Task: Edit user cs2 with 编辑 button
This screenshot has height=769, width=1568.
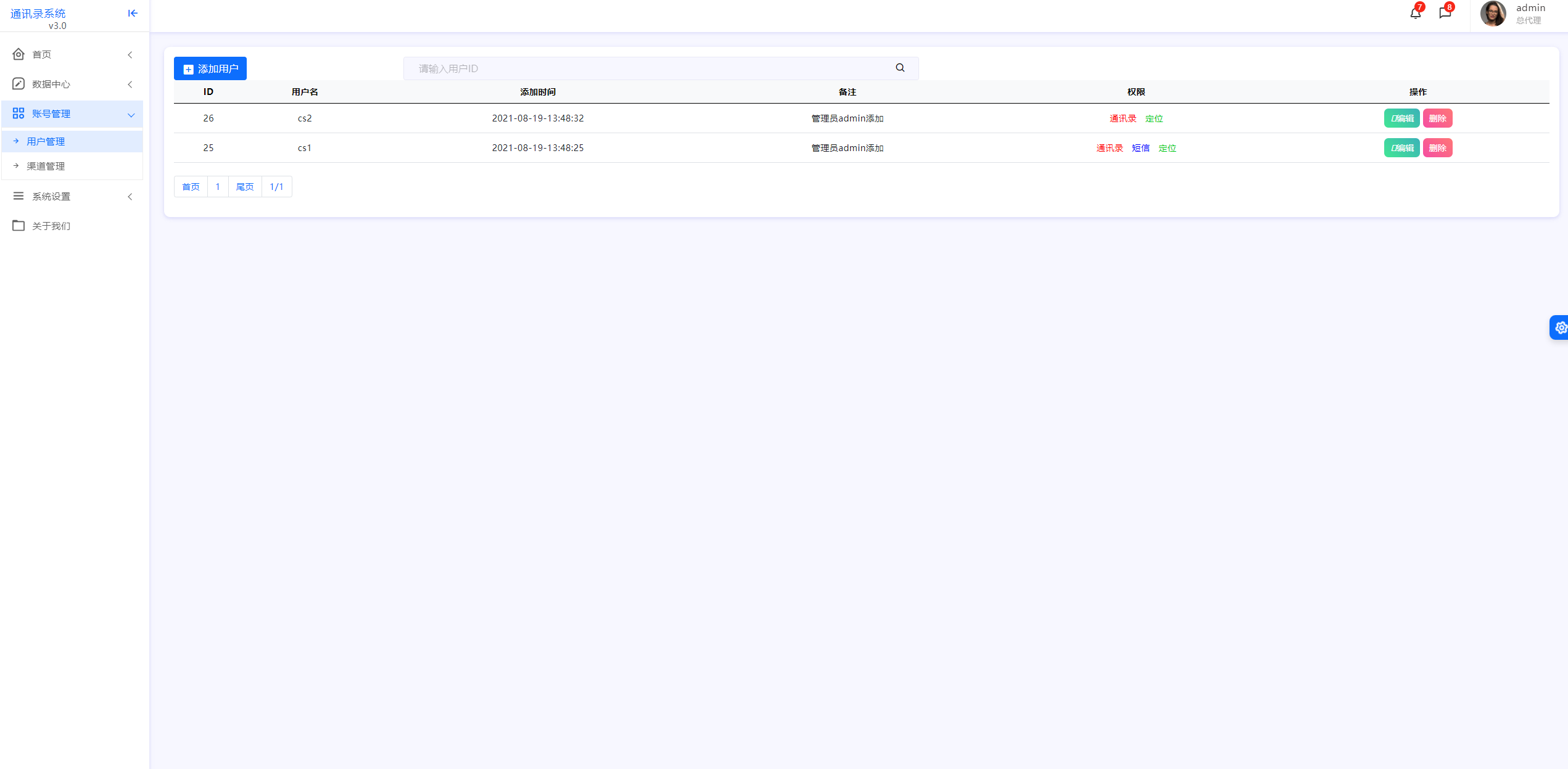Action: (1401, 118)
